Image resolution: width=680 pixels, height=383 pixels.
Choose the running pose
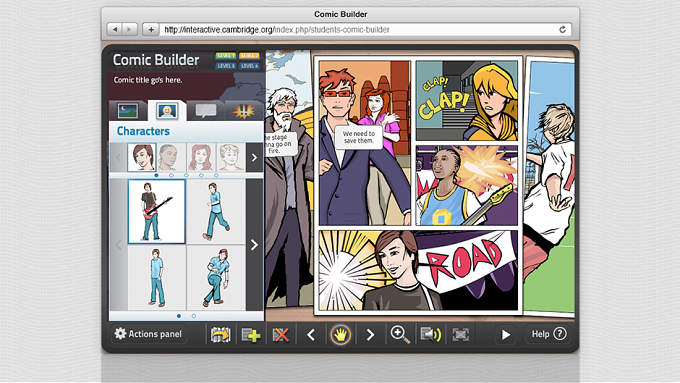(216, 212)
